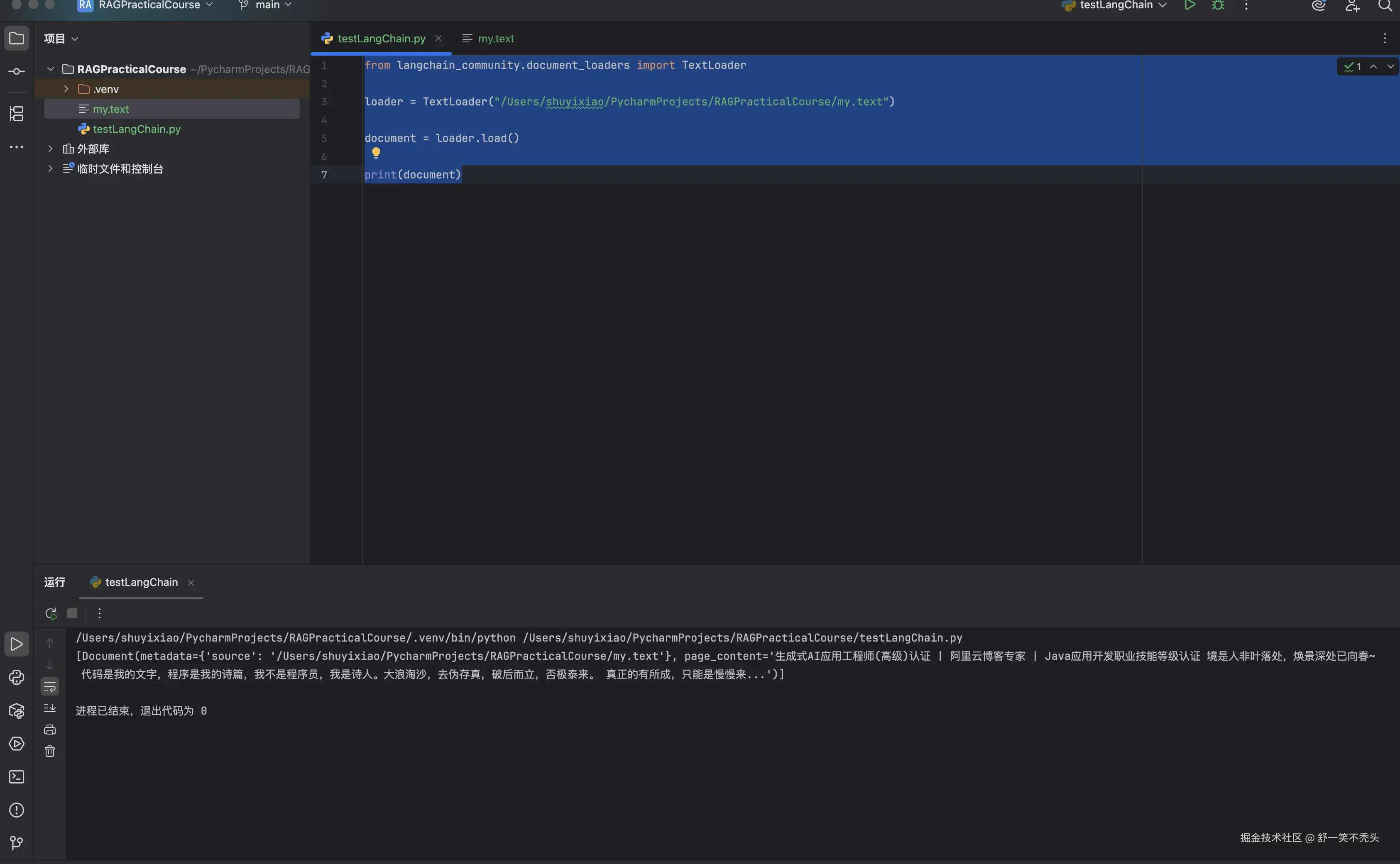This screenshot has height=864, width=1400.
Task: Select testLangChain.py in project tree
Action: click(x=136, y=129)
